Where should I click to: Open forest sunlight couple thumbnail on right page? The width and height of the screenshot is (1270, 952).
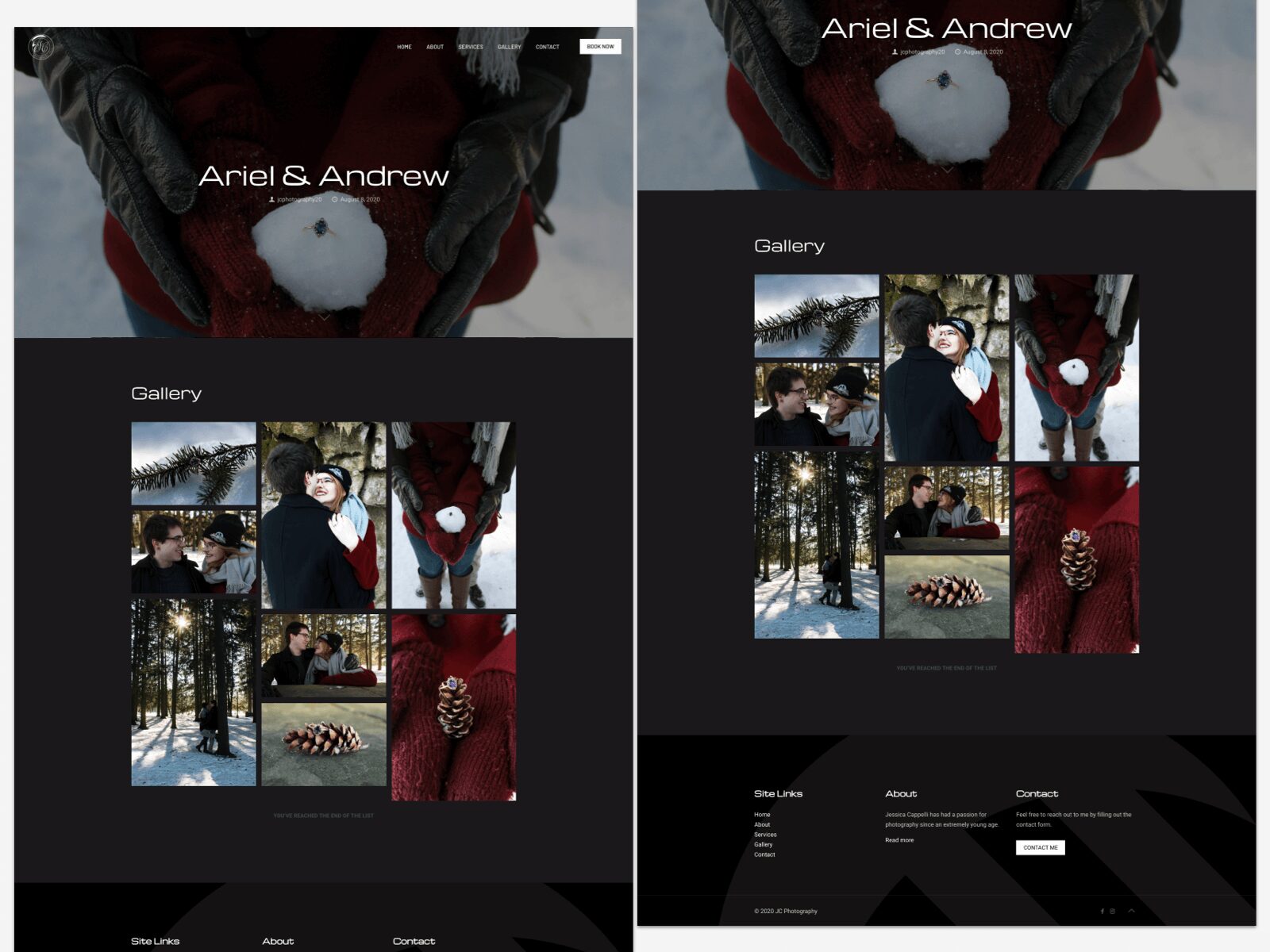[x=817, y=544]
